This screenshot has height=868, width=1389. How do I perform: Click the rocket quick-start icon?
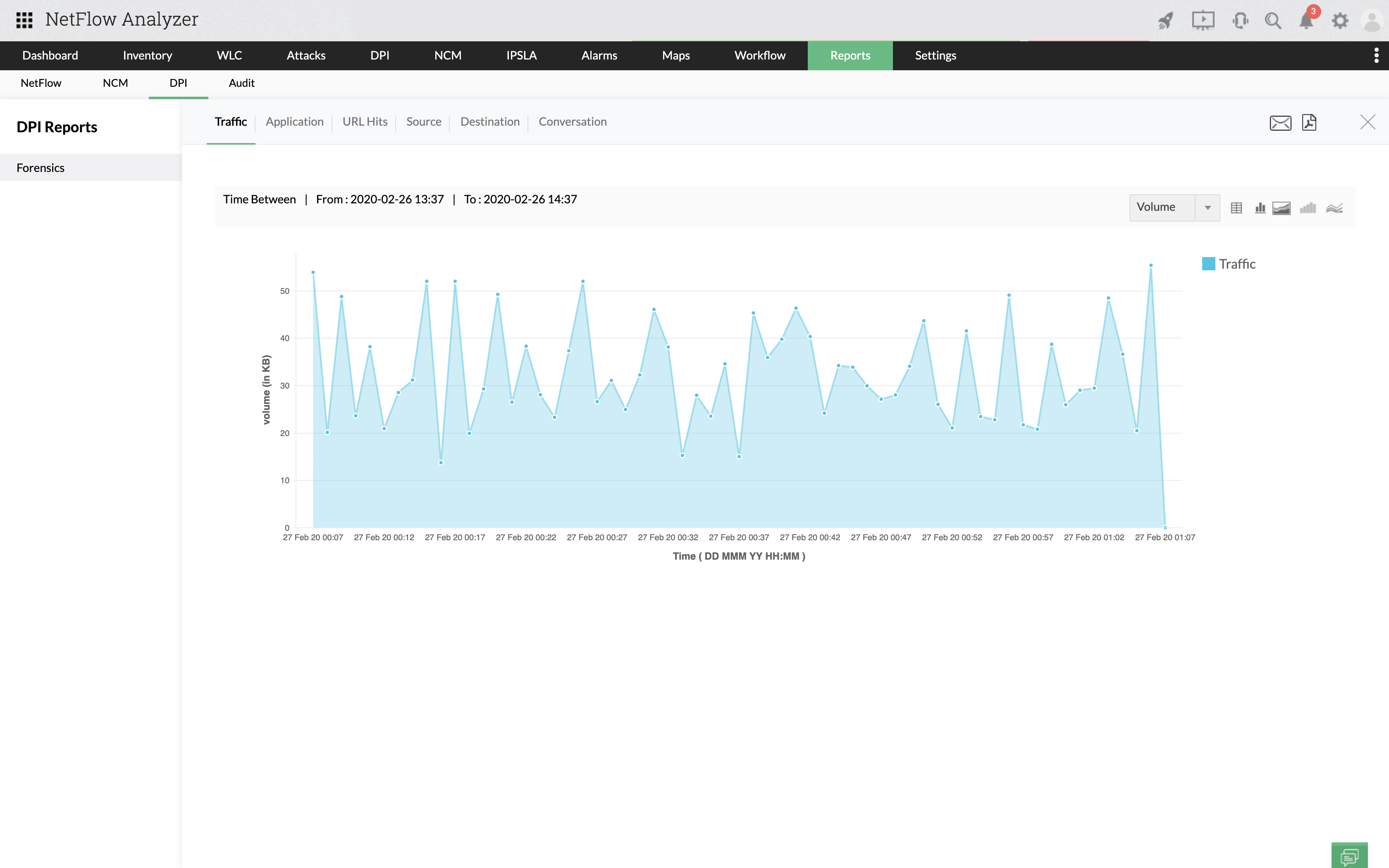1165,21
